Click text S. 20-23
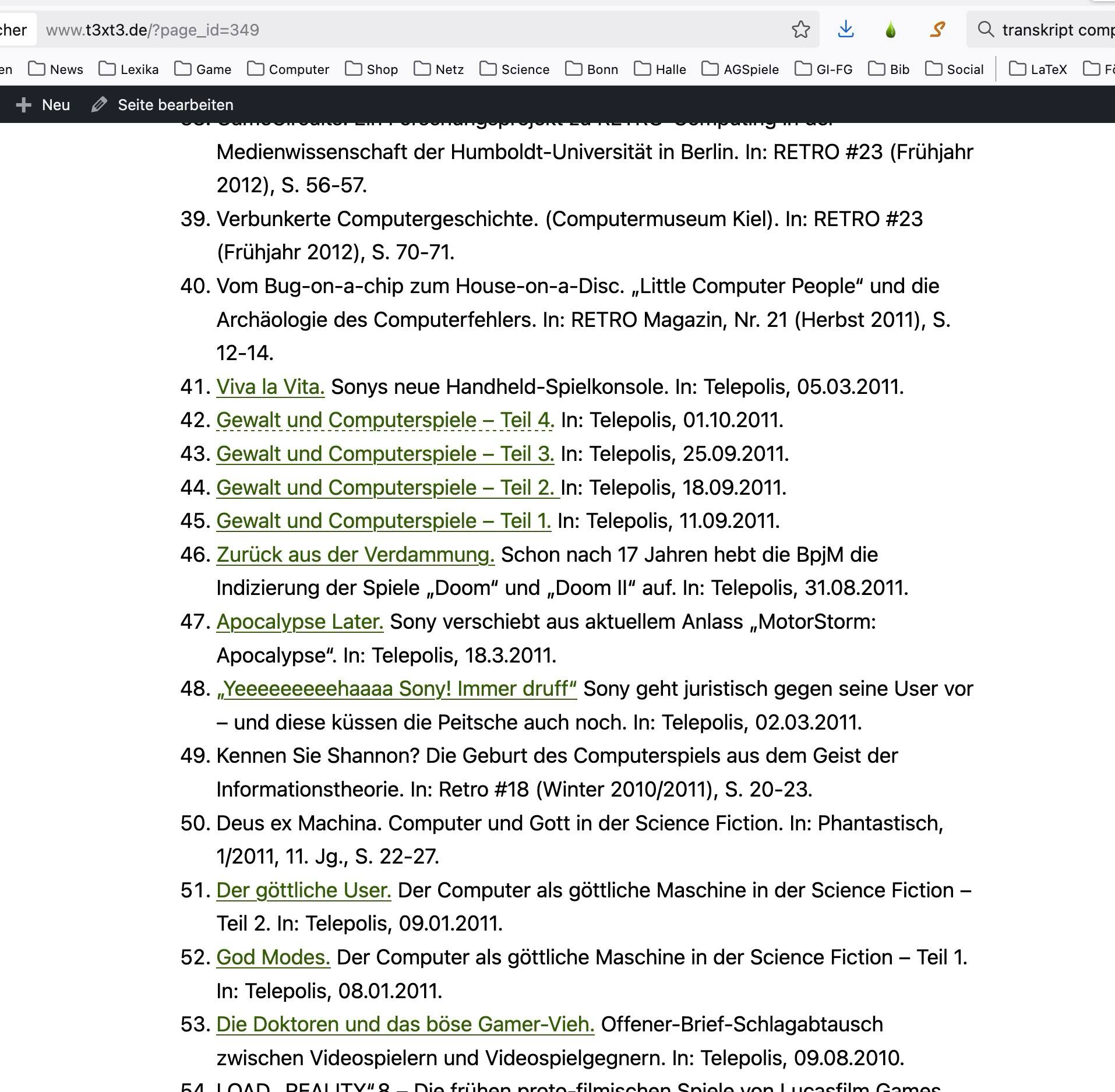This screenshot has height=1092, width=1115. [768, 790]
